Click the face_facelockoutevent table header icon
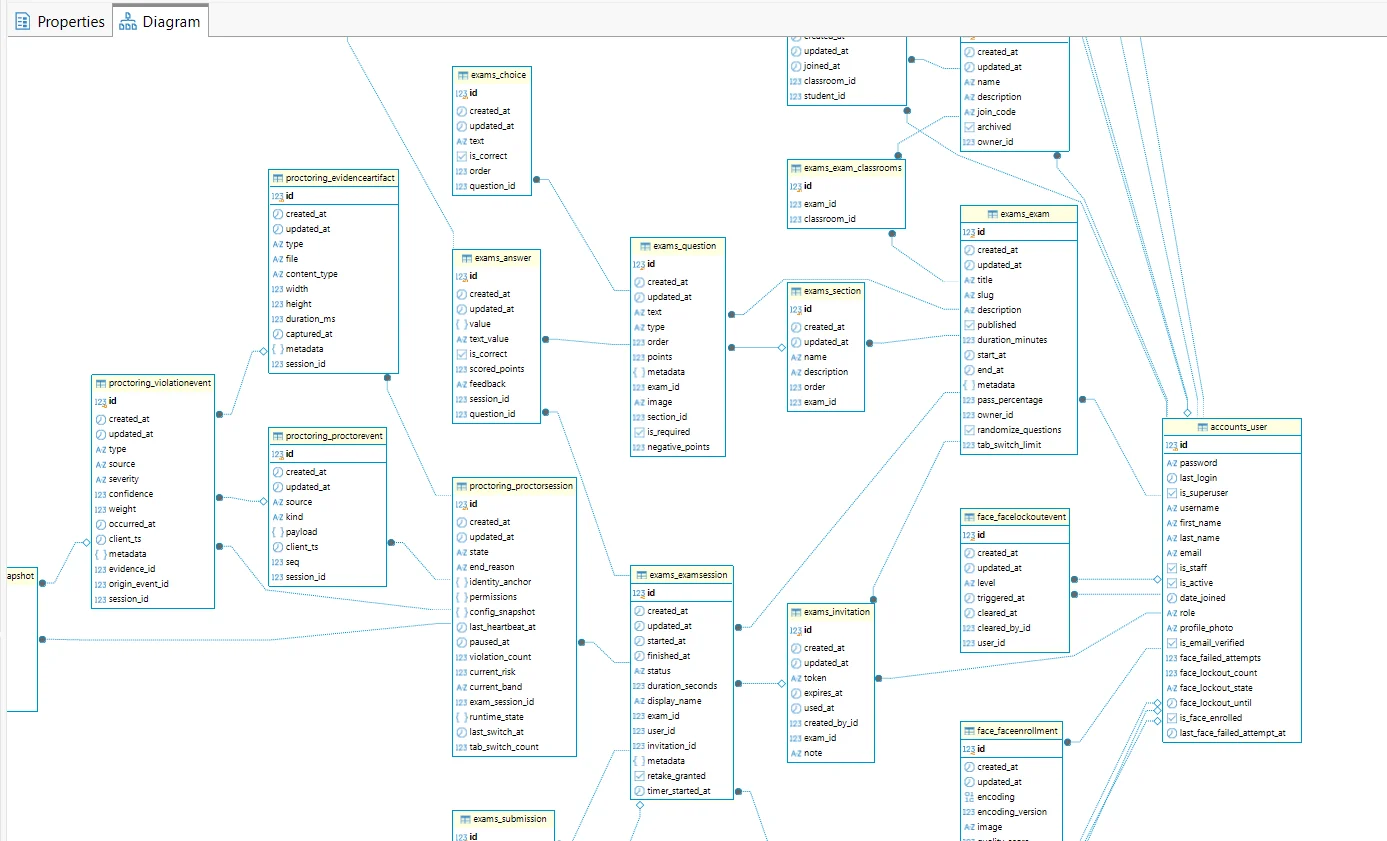Viewport: 1387px width, 841px height. tap(969, 517)
